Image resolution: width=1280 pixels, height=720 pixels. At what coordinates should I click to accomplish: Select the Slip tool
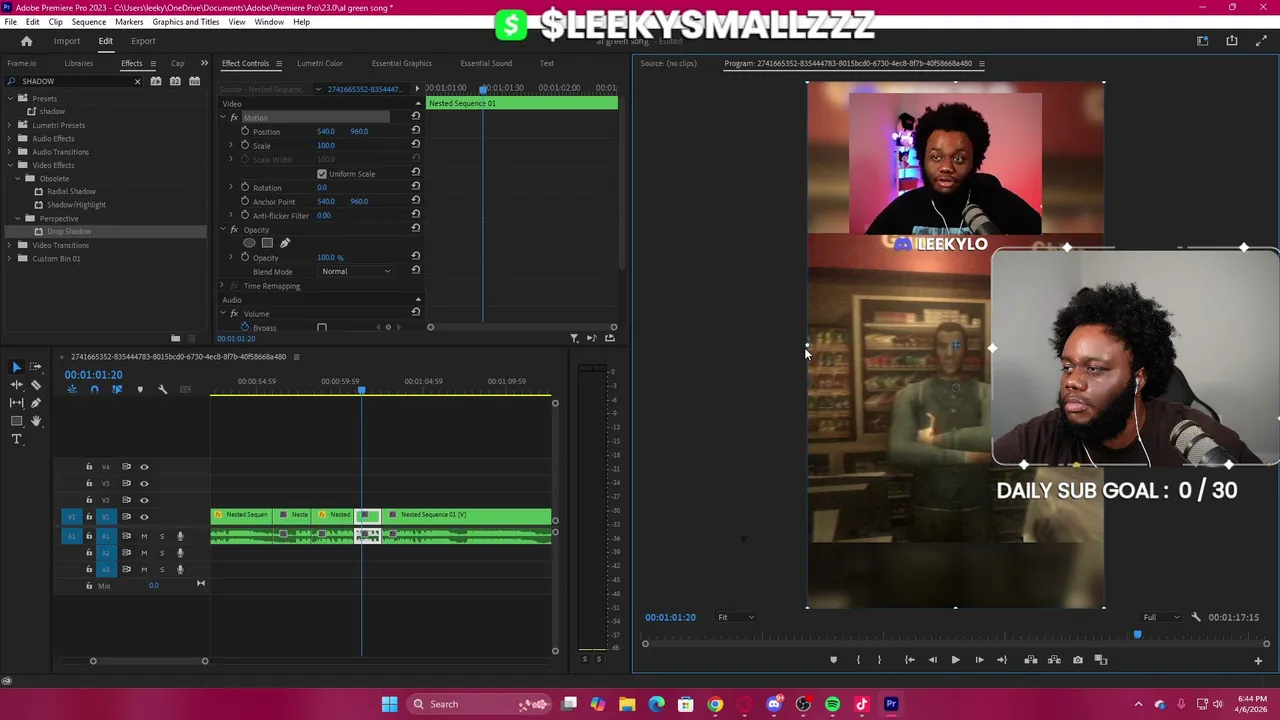click(16, 403)
